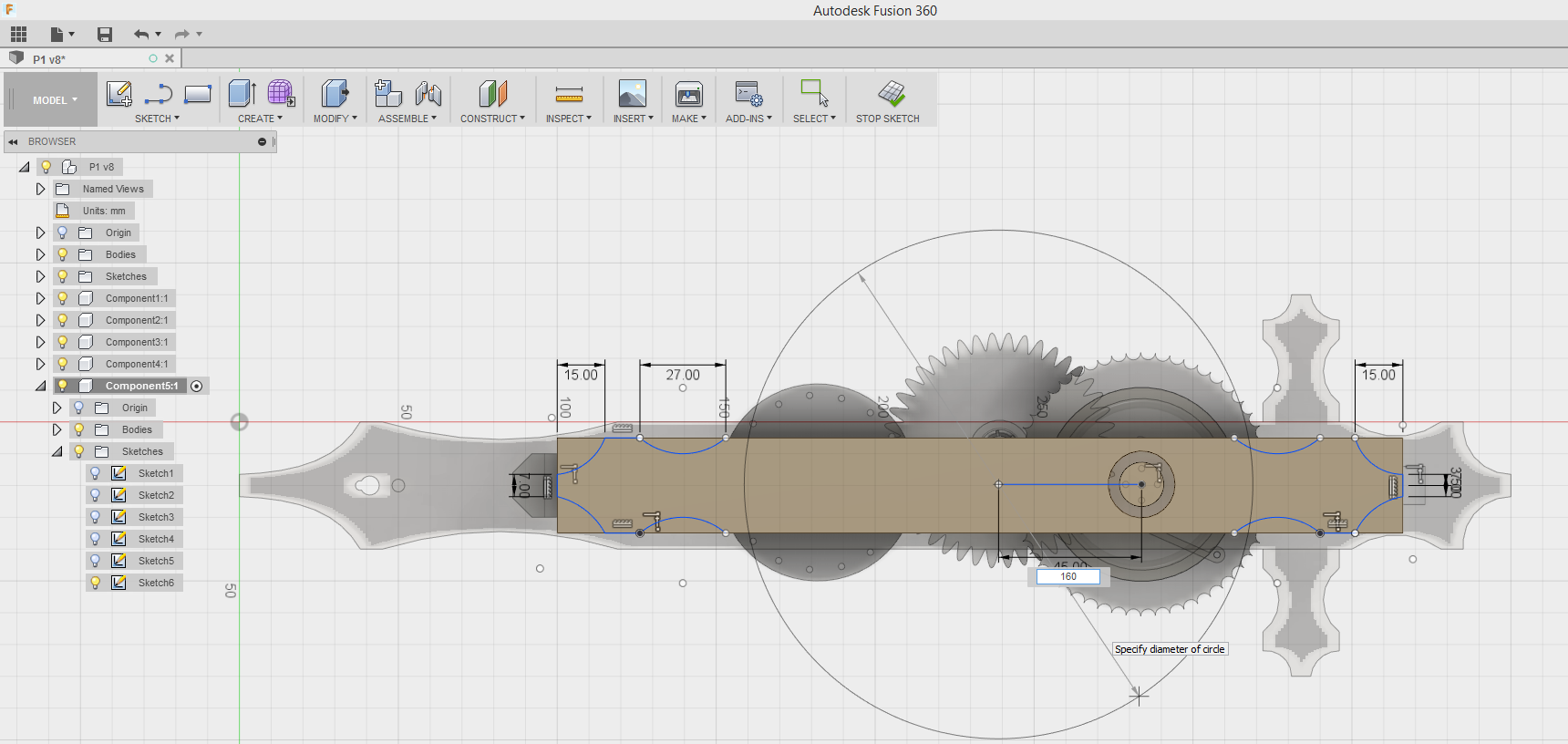Click the Sketch6 sketch icon
Viewport: 1568px width, 744px height.
point(119,583)
